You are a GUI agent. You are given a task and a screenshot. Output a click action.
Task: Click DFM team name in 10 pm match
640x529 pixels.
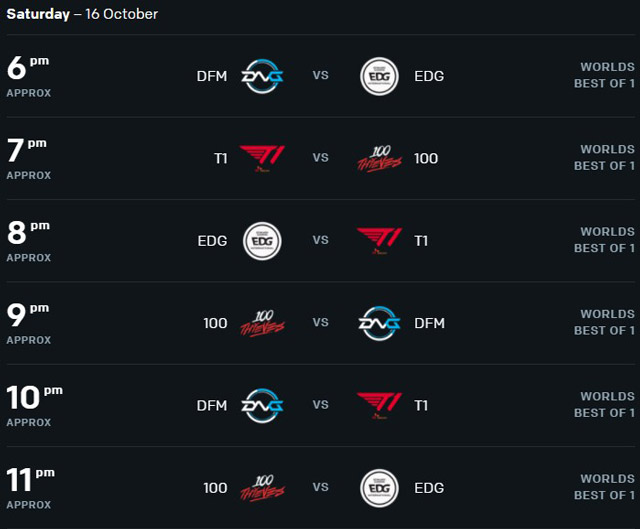[211, 406]
